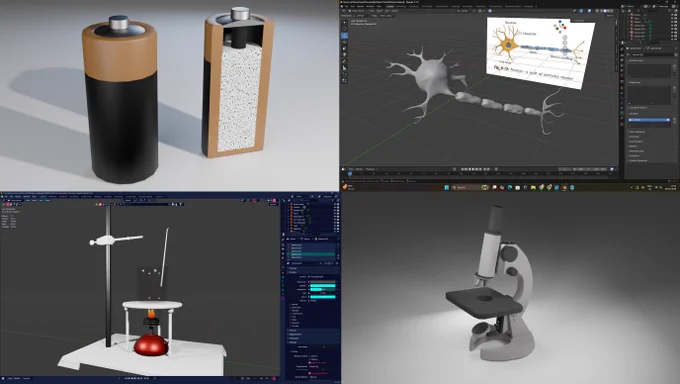This screenshot has width=680, height=384.
Task: Switch to the Sculpting workspace tab
Action: [414, 7]
